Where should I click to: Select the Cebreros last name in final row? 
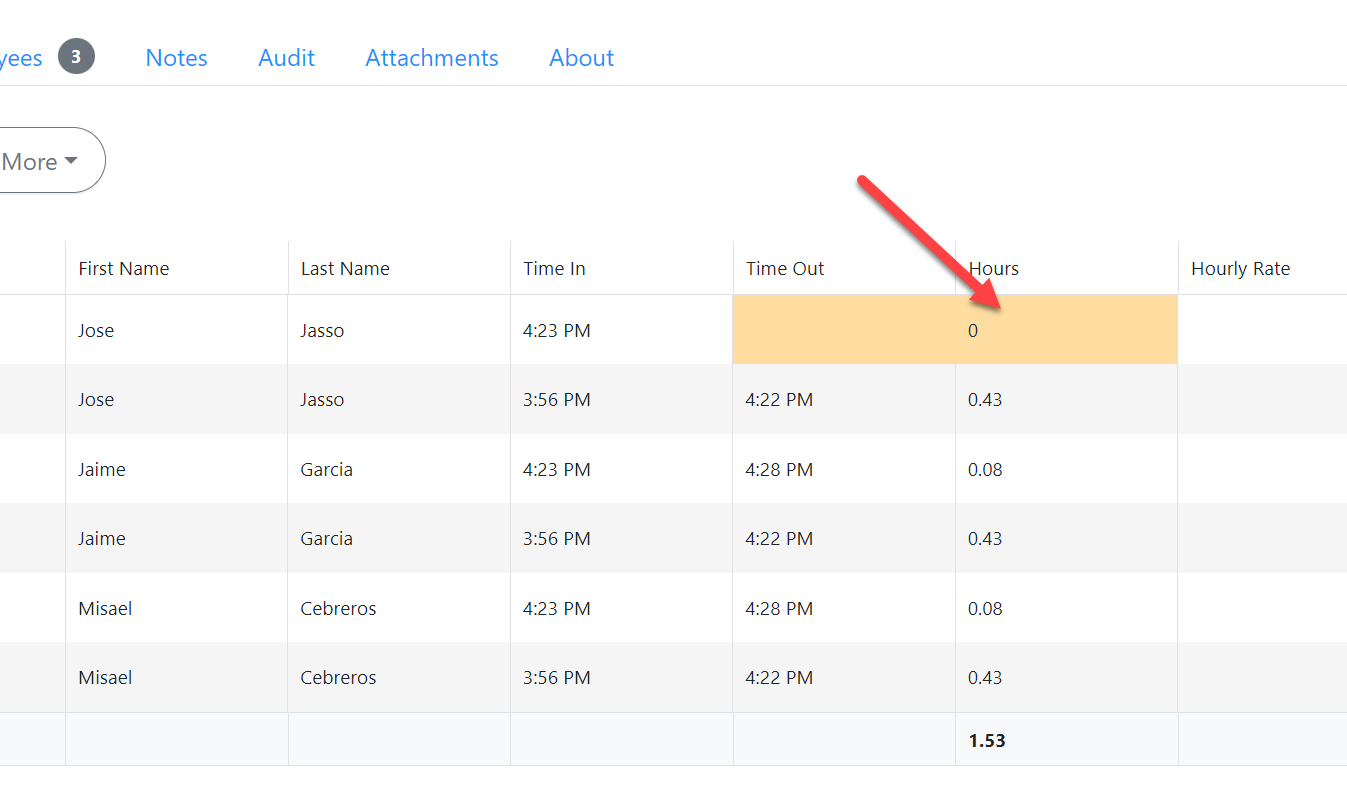[x=338, y=678]
